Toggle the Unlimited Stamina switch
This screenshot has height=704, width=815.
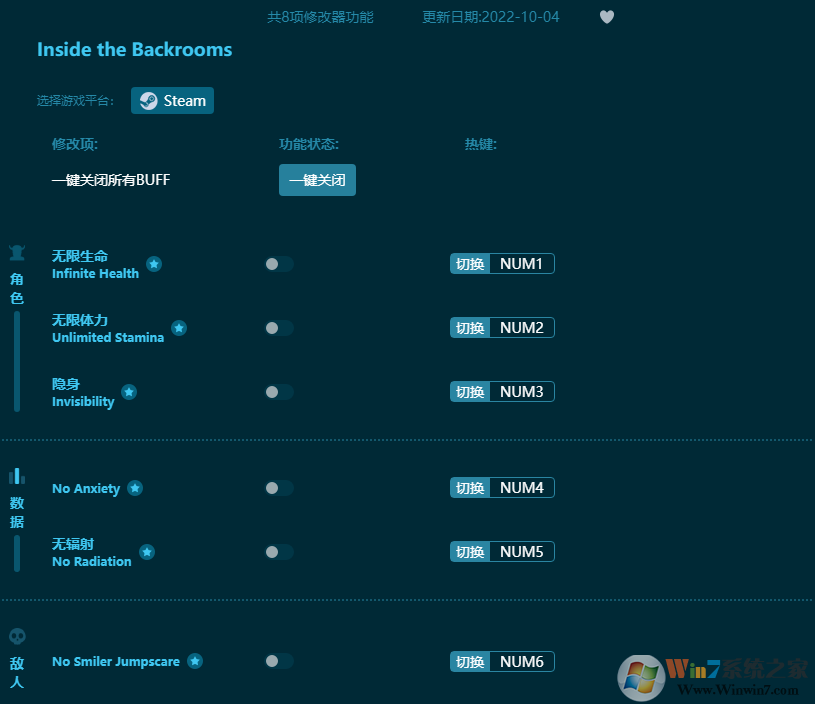click(x=278, y=327)
